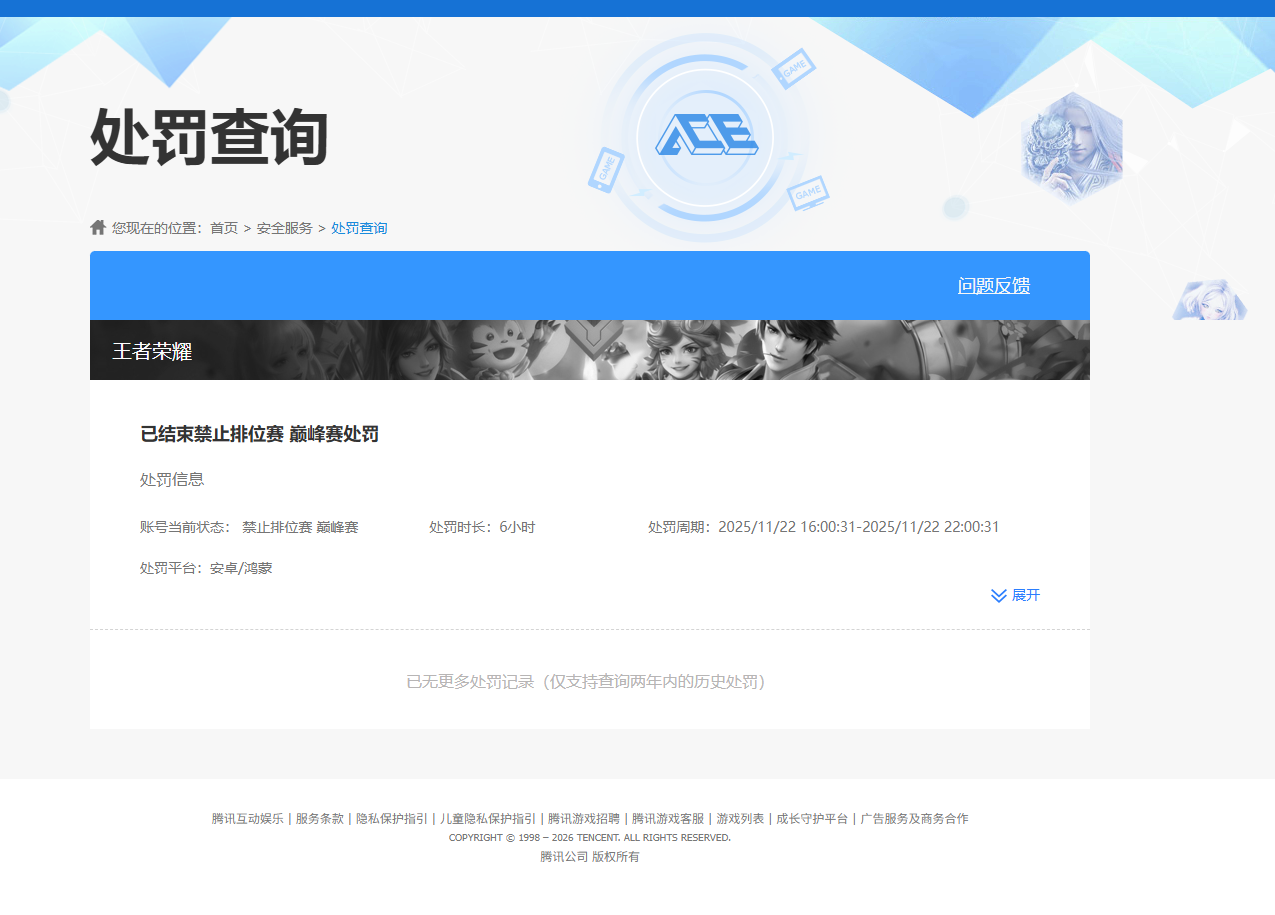Image resolution: width=1275 pixels, height=915 pixels.
Task: Click the double-chevron icon beside 展开
Action: (x=998, y=596)
